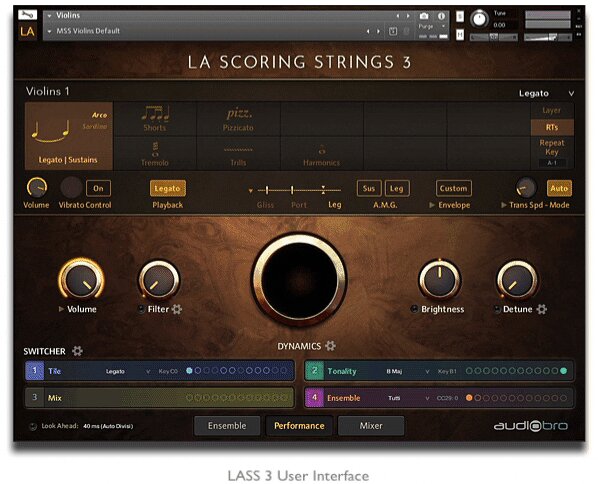The image size is (598, 484).
Task: Switch to the Mixer tab
Action: (x=371, y=426)
